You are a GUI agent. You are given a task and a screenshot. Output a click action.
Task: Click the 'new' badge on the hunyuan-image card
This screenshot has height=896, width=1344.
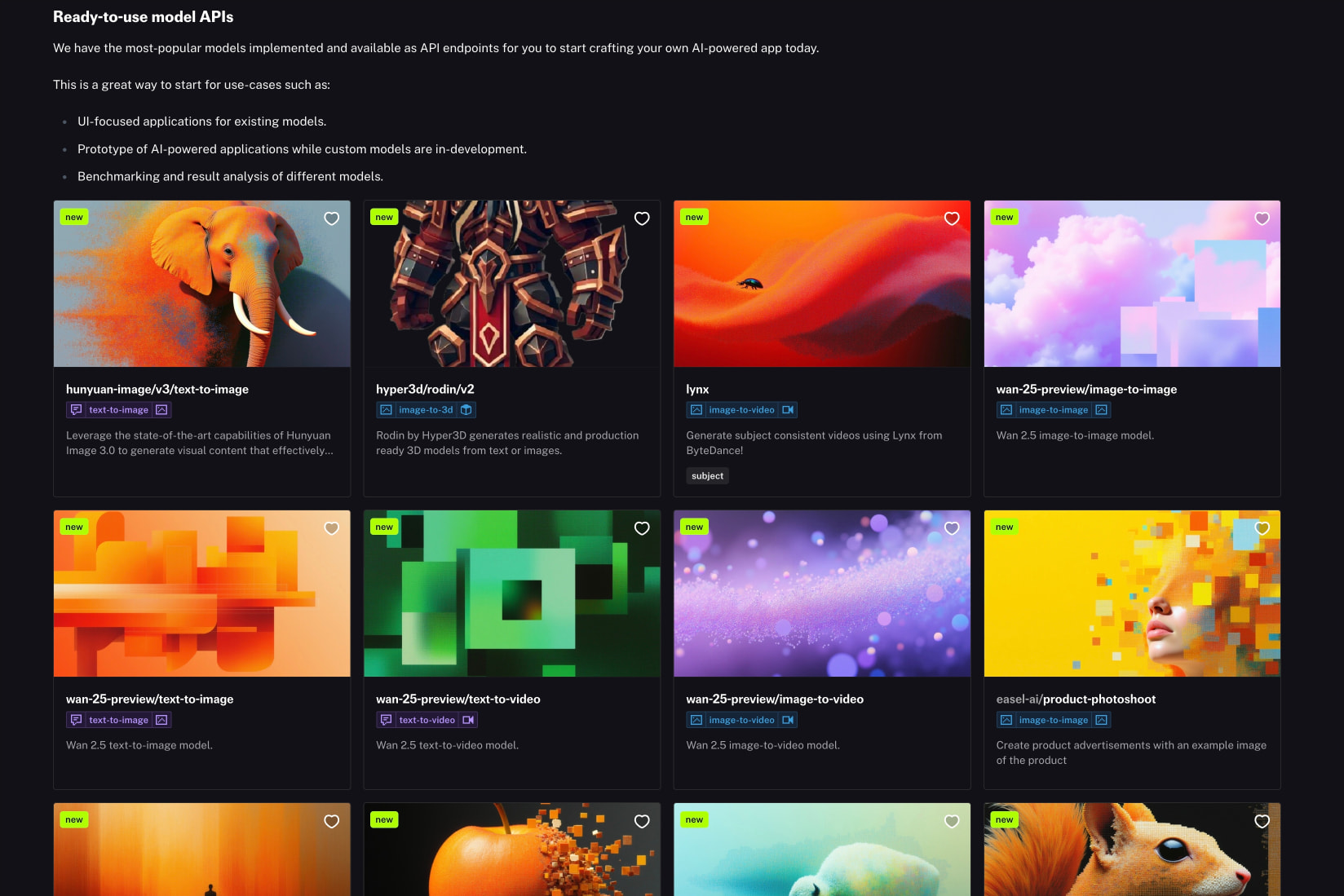74,217
